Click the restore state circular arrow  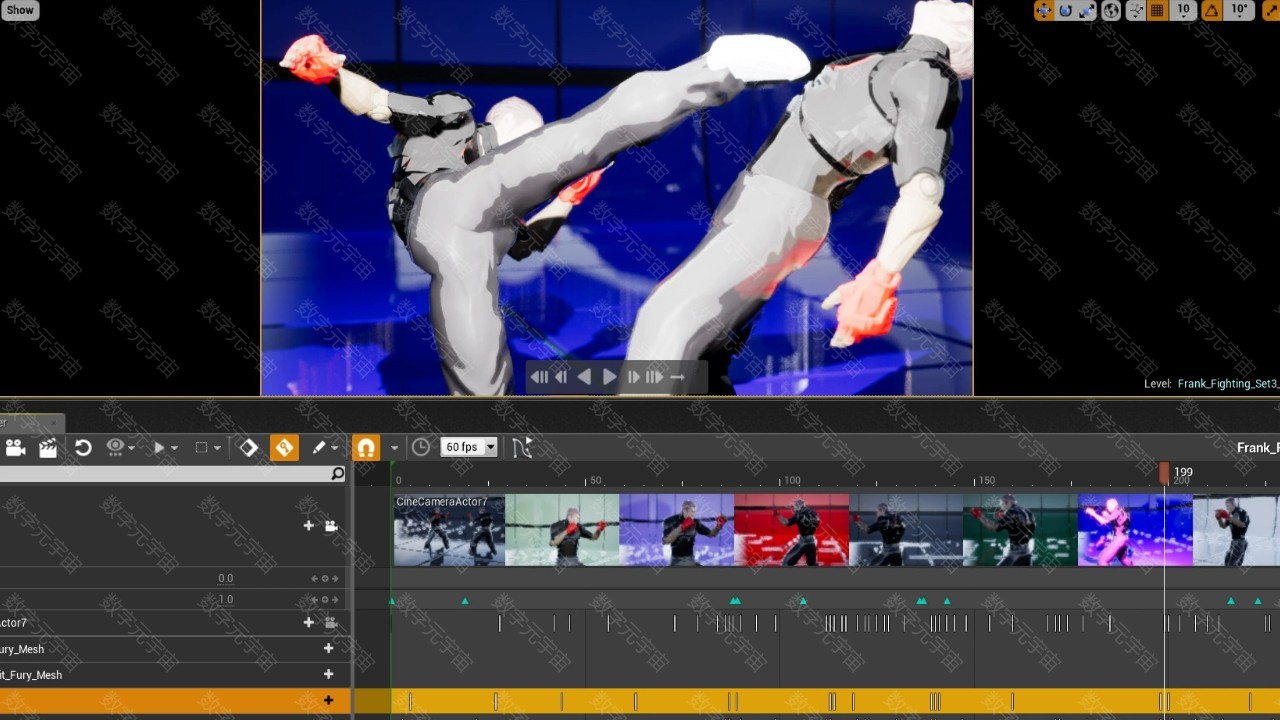tap(83, 448)
